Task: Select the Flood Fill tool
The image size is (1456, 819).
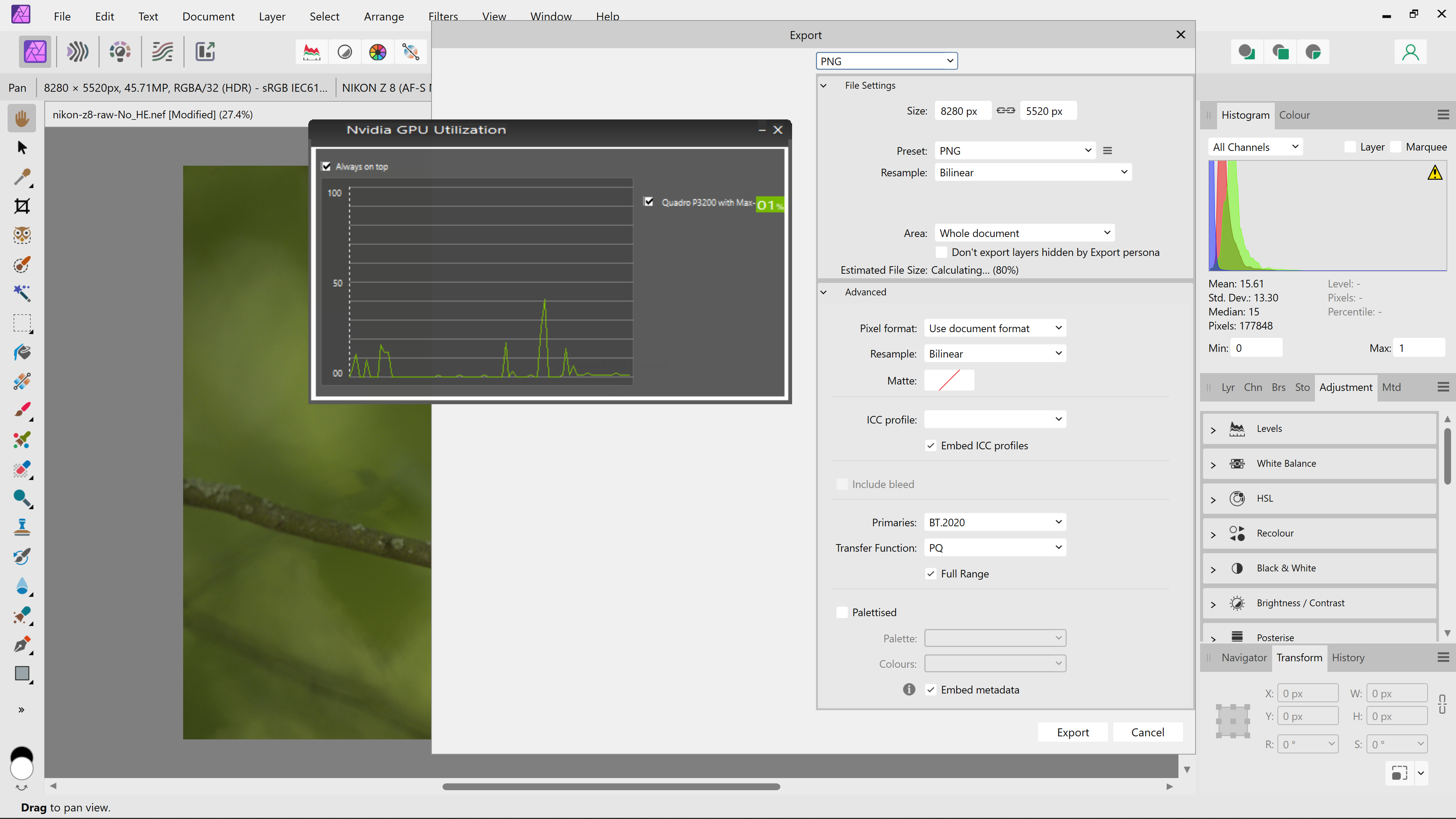Action: (22, 352)
